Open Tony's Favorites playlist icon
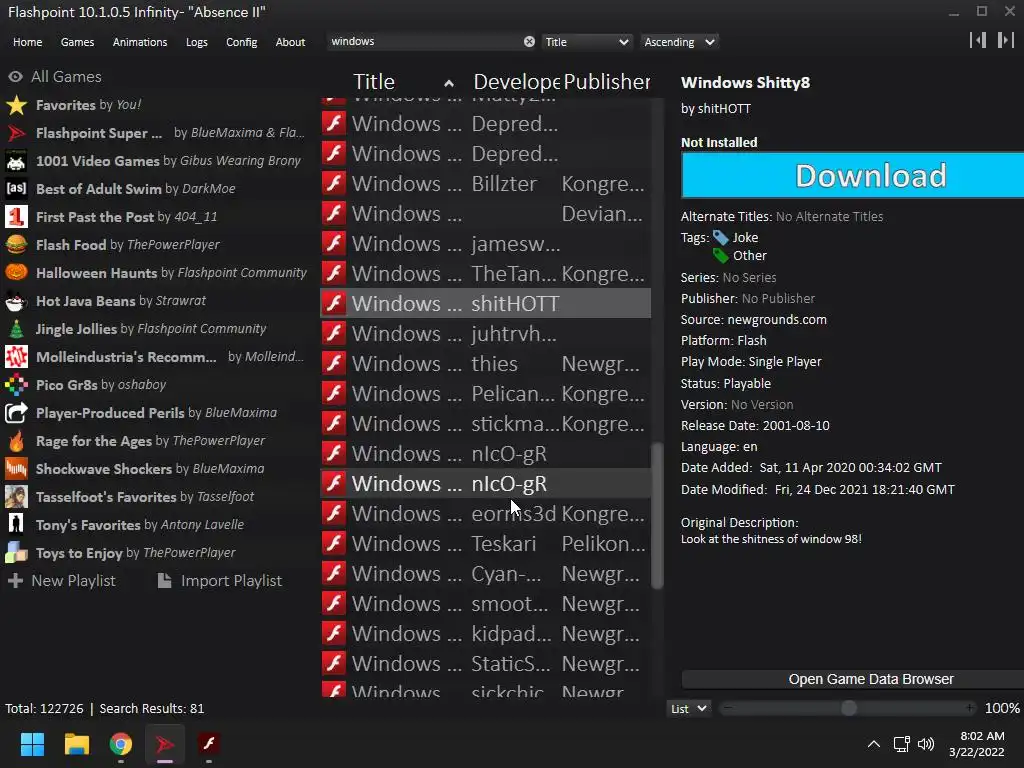1024x768 pixels. coord(16,524)
